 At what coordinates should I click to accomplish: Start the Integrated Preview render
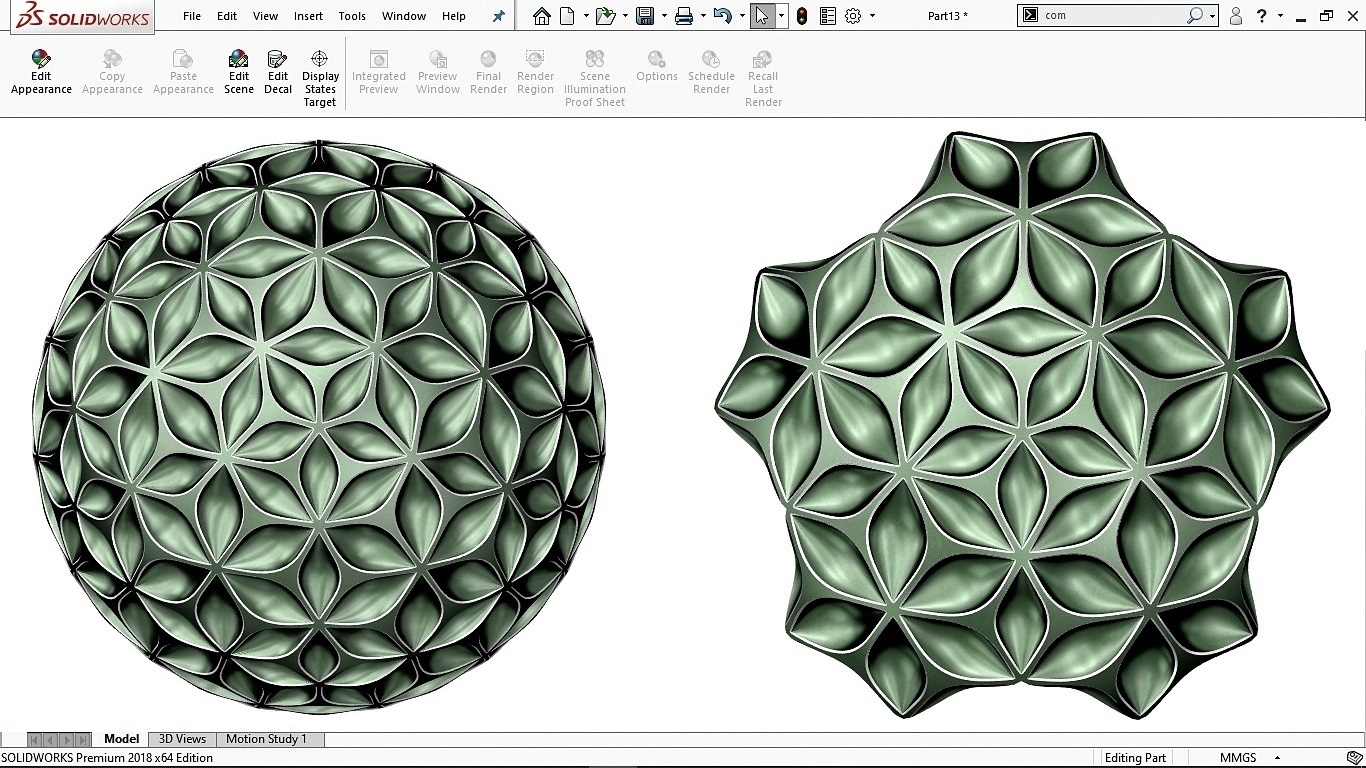379,73
